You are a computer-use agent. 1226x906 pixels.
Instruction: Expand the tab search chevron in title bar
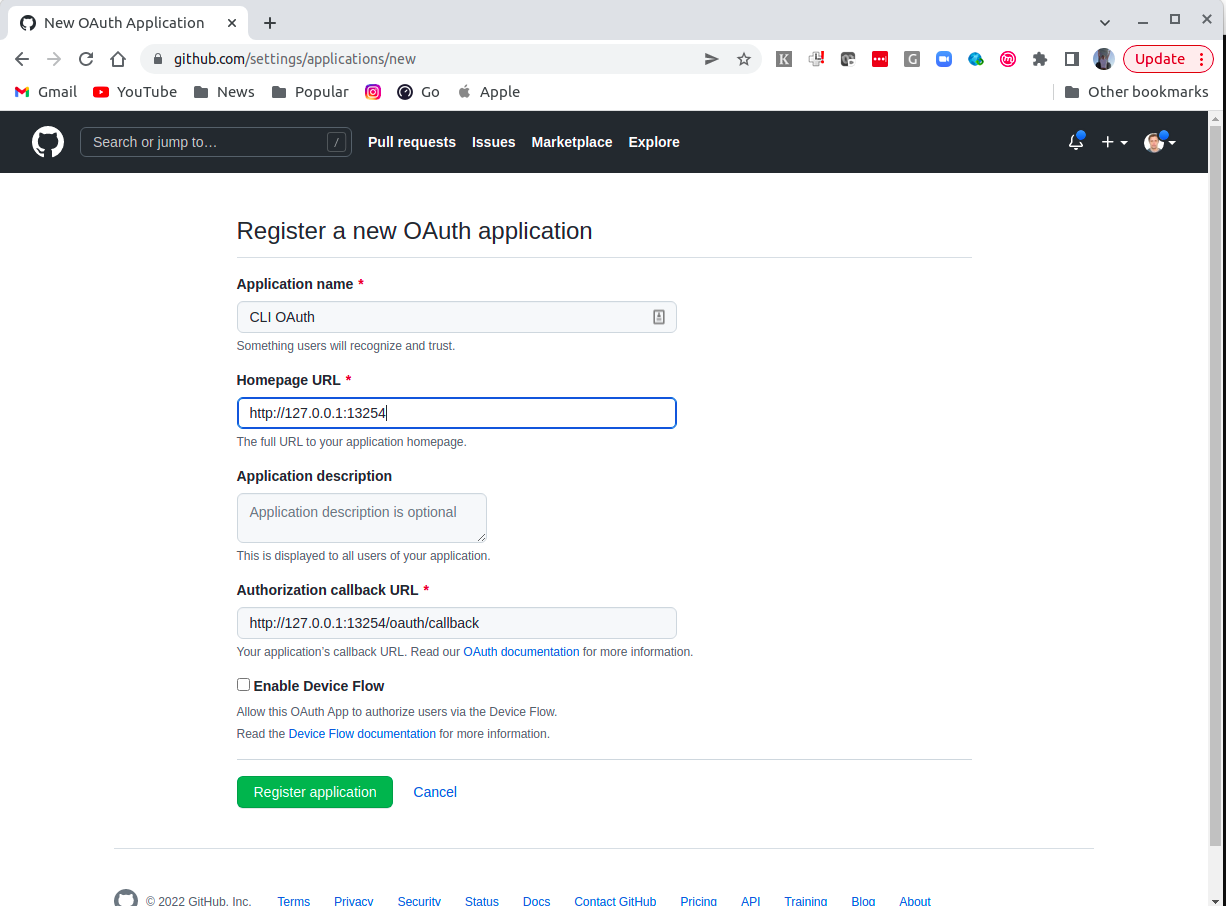(1105, 22)
